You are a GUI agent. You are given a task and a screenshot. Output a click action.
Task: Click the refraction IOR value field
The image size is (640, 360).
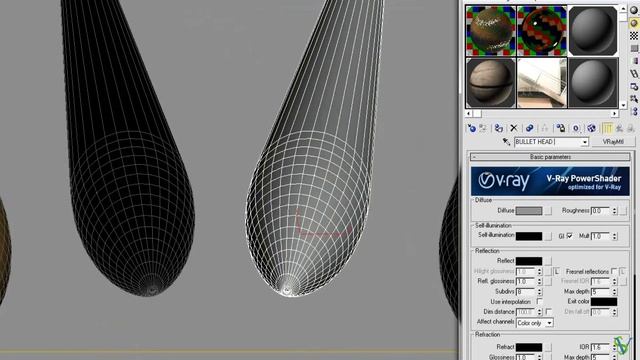[600, 347]
